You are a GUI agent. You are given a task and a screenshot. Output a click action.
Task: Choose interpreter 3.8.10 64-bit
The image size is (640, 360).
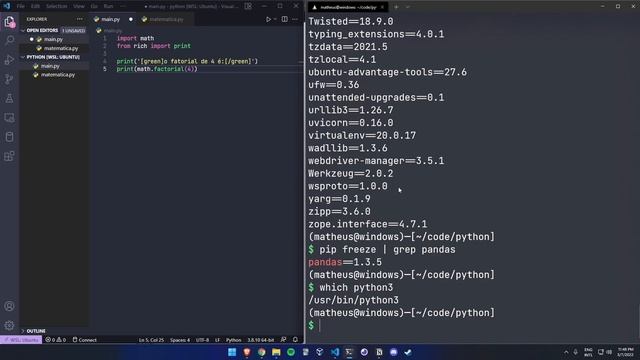(260, 340)
